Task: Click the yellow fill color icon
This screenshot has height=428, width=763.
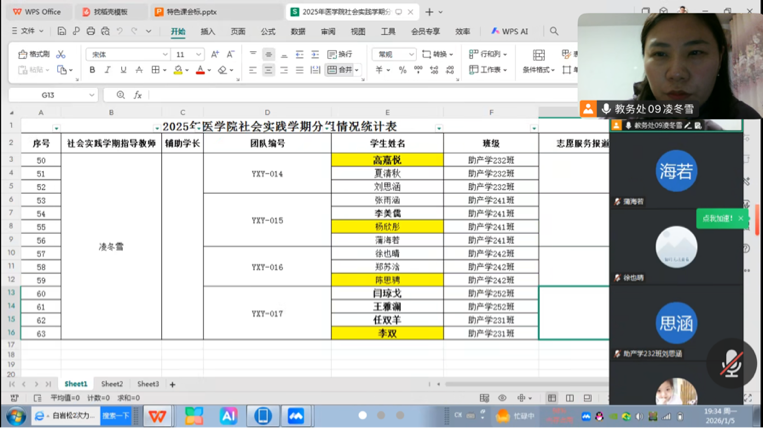Action: (178, 70)
